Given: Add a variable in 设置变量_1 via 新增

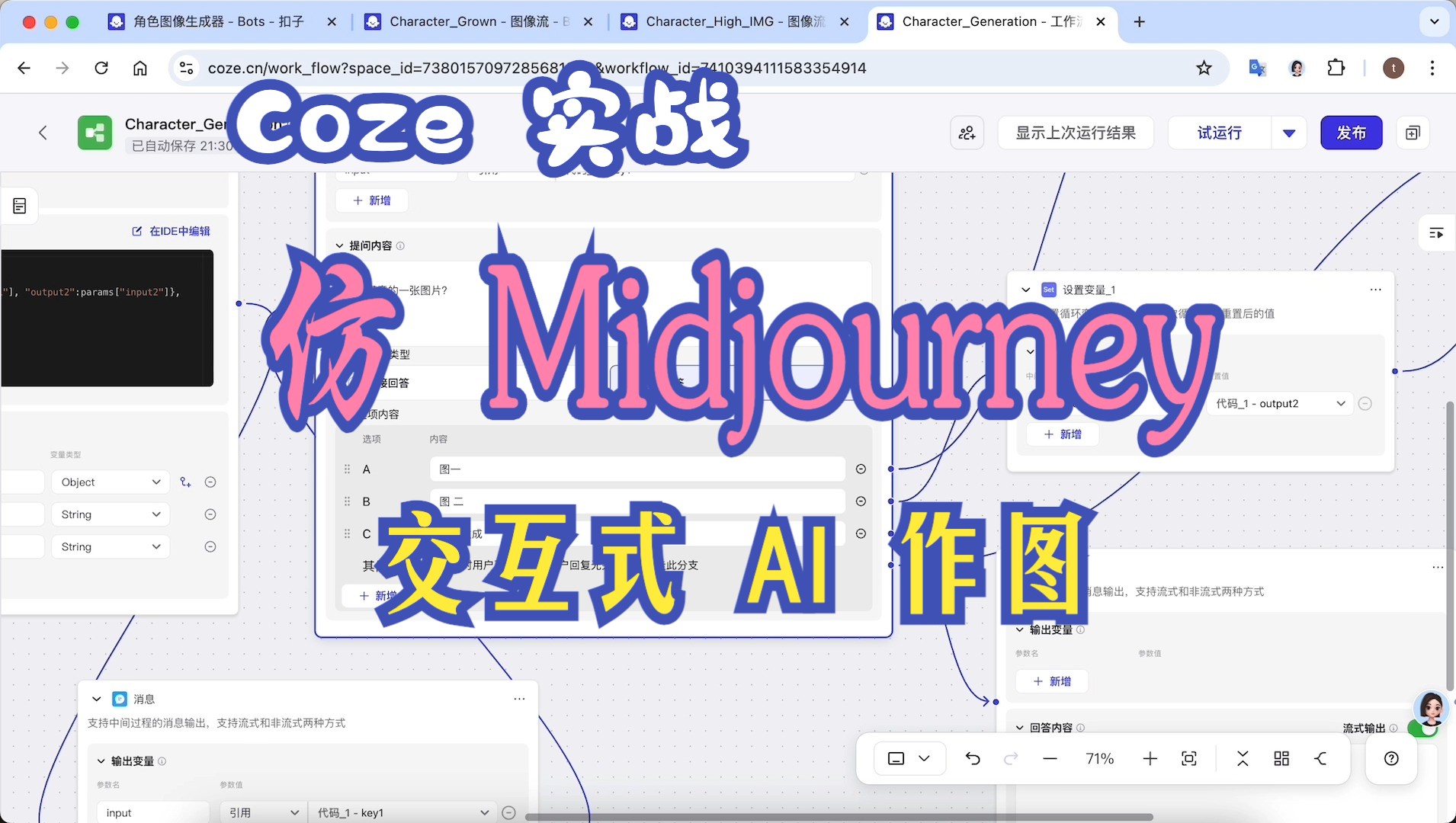Looking at the screenshot, I should [x=1063, y=434].
